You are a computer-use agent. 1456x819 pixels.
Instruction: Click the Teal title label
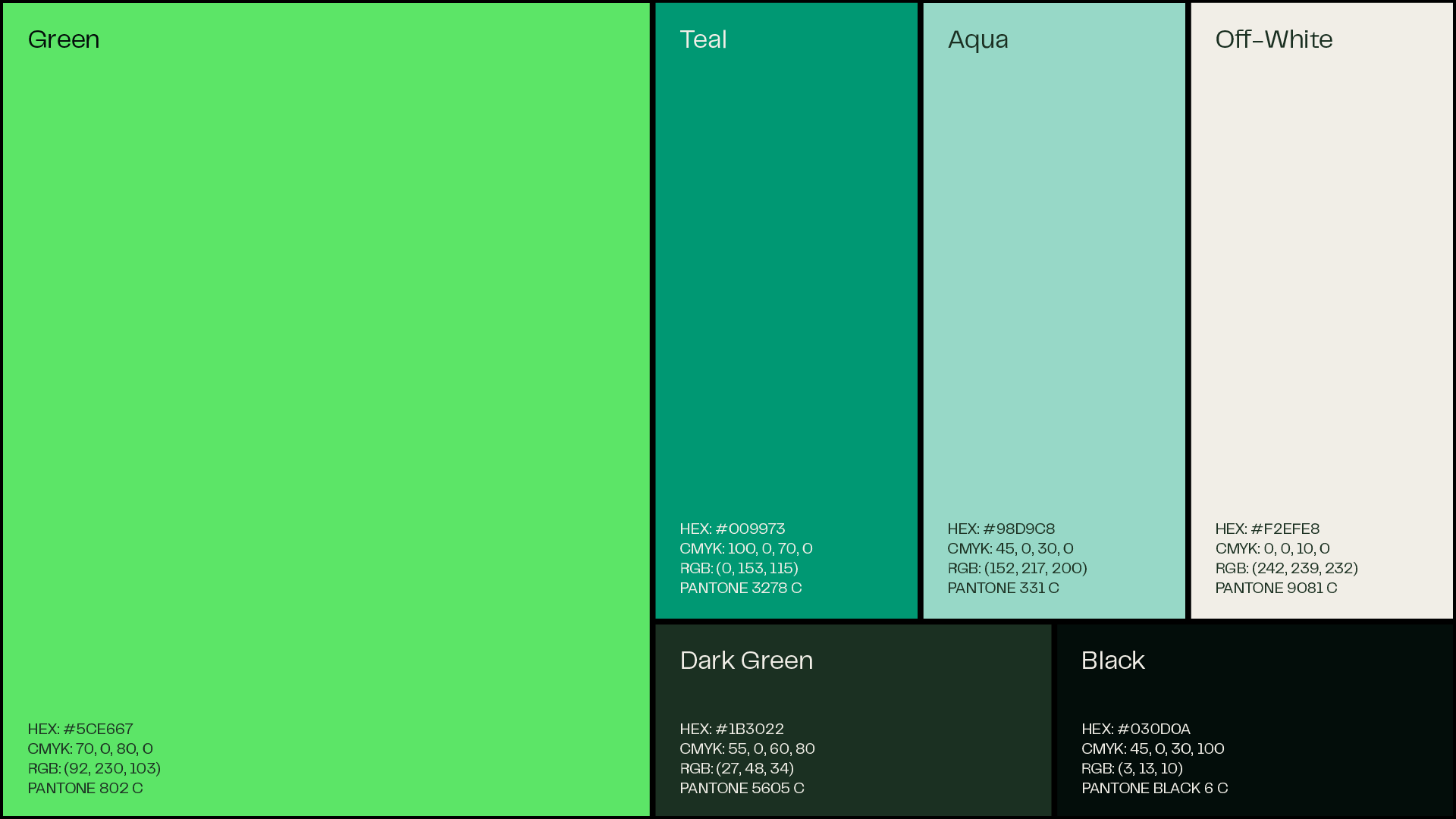tap(703, 39)
